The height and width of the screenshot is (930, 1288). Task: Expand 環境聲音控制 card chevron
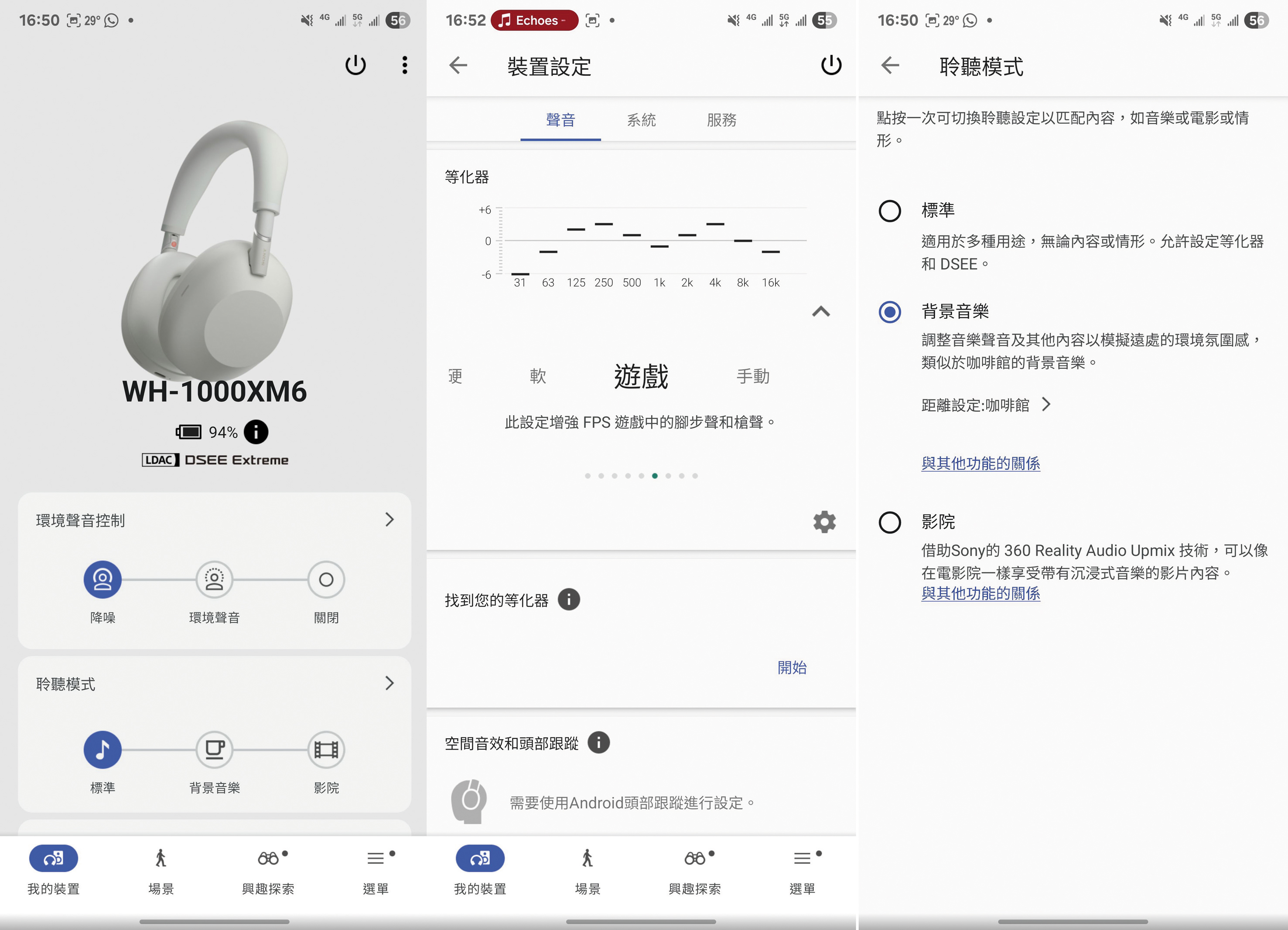(389, 520)
